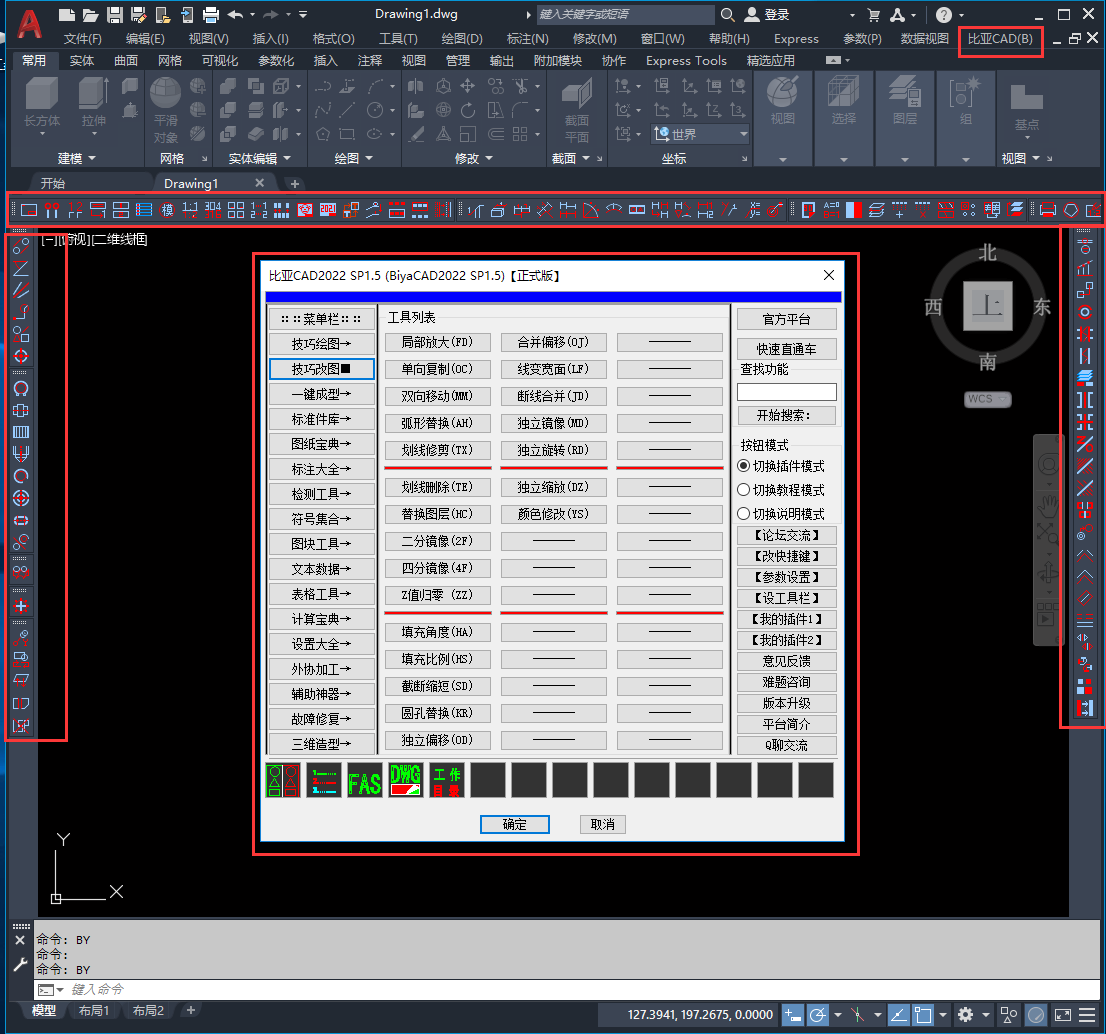The image size is (1106, 1034).
Task: Click the 截面平面 section plane tool
Action: 576,111
